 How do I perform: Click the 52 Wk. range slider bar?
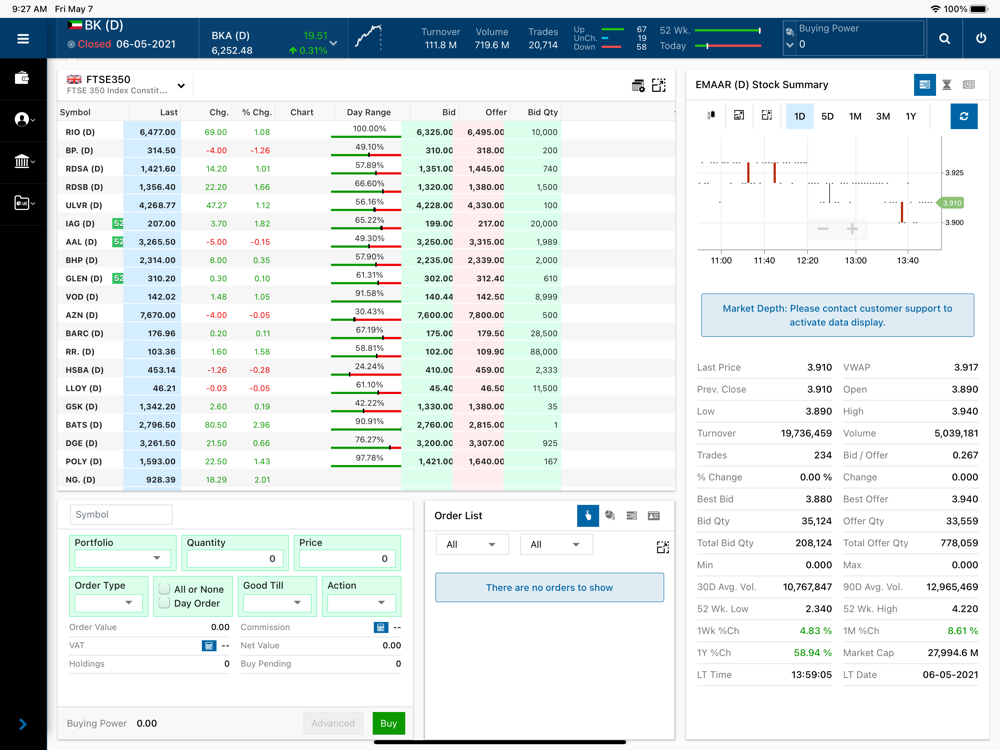click(728, 31)
